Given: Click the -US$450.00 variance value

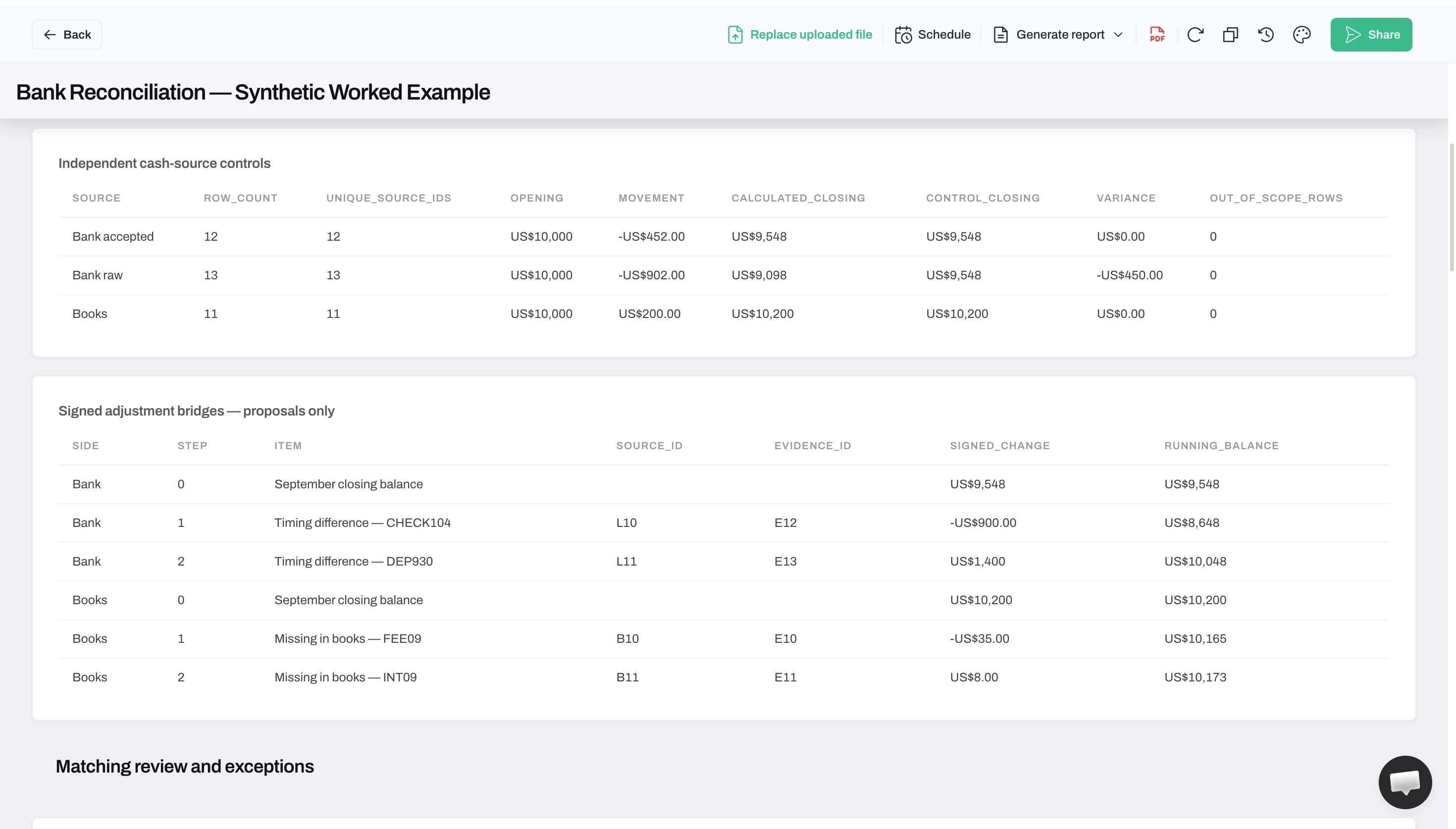Looking at the screenshot, I should 1129,275.
